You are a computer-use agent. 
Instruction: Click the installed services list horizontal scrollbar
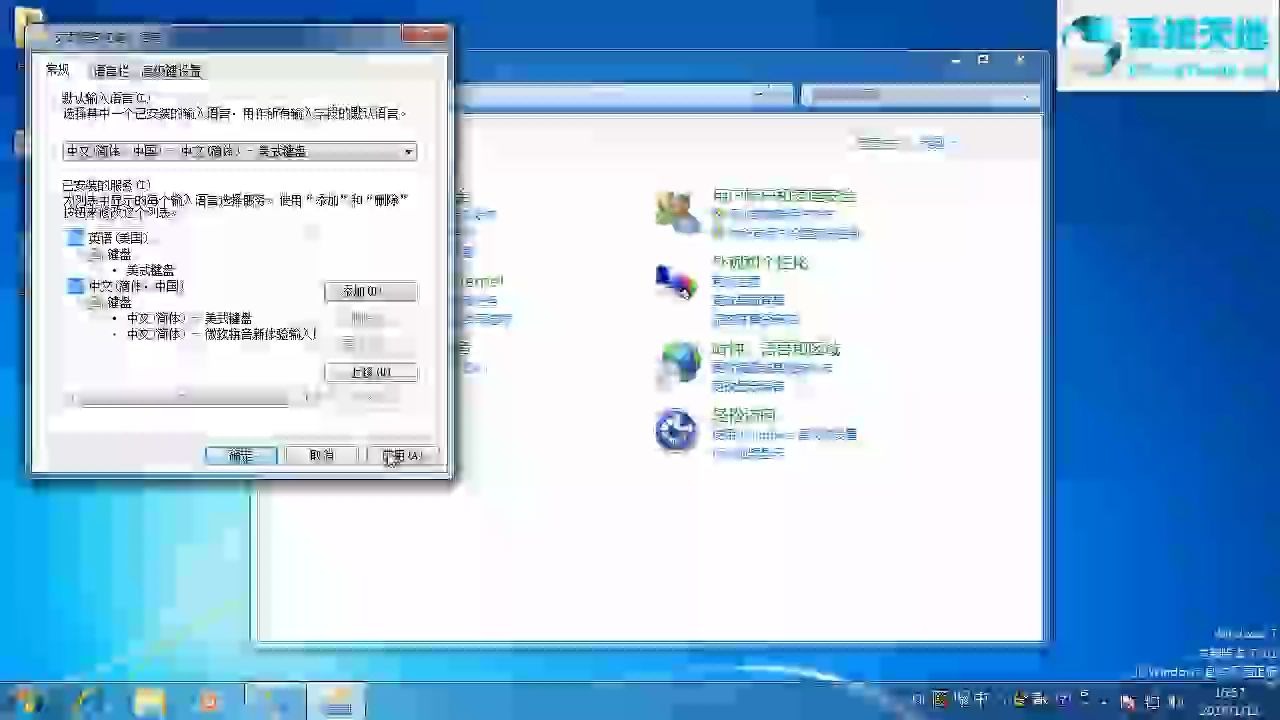[x=190, y=398]
